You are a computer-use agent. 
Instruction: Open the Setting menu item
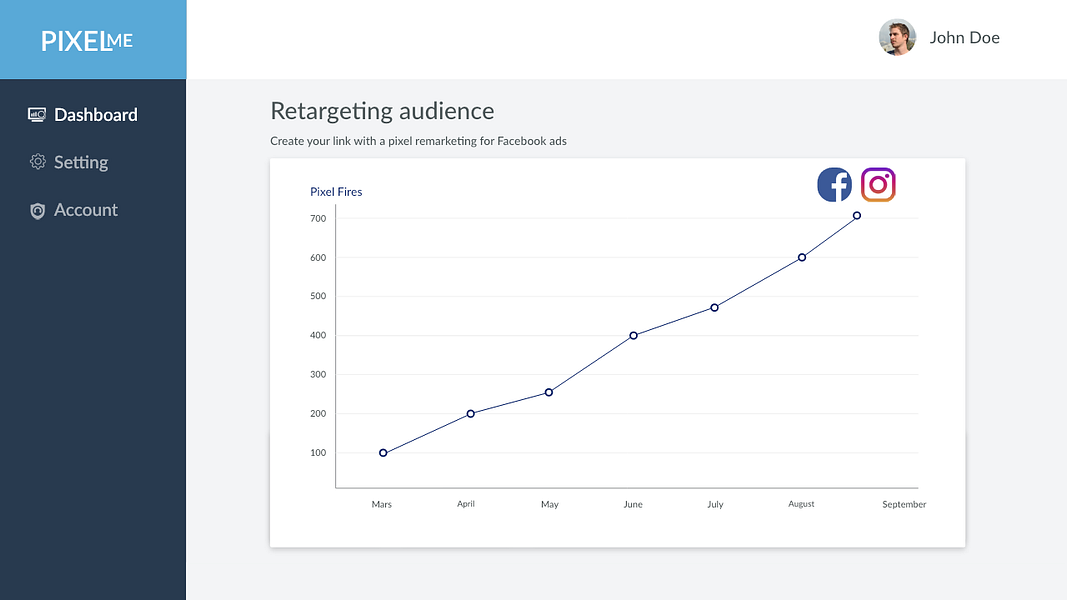click(x=69, y=162)
